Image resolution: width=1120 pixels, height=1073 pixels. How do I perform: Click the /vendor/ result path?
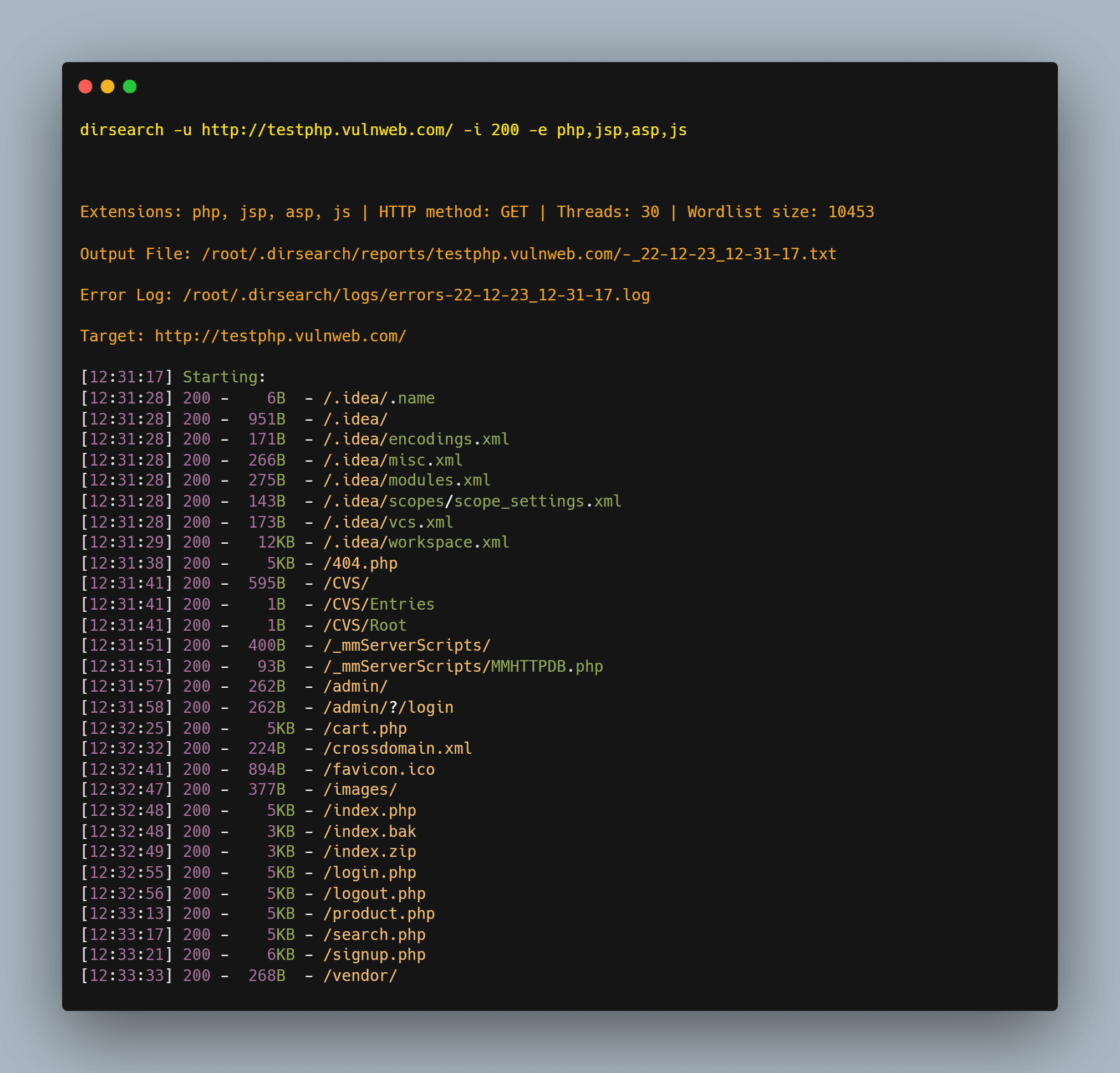[x=360, y=975]
